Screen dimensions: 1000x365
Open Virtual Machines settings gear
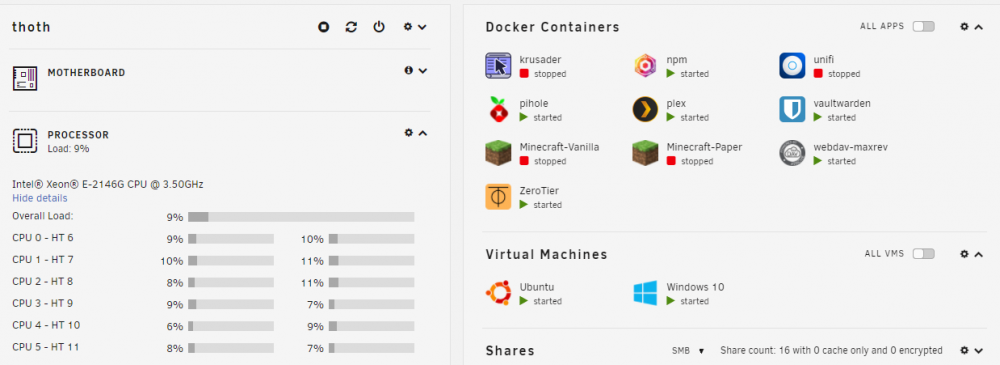(964, 253)
